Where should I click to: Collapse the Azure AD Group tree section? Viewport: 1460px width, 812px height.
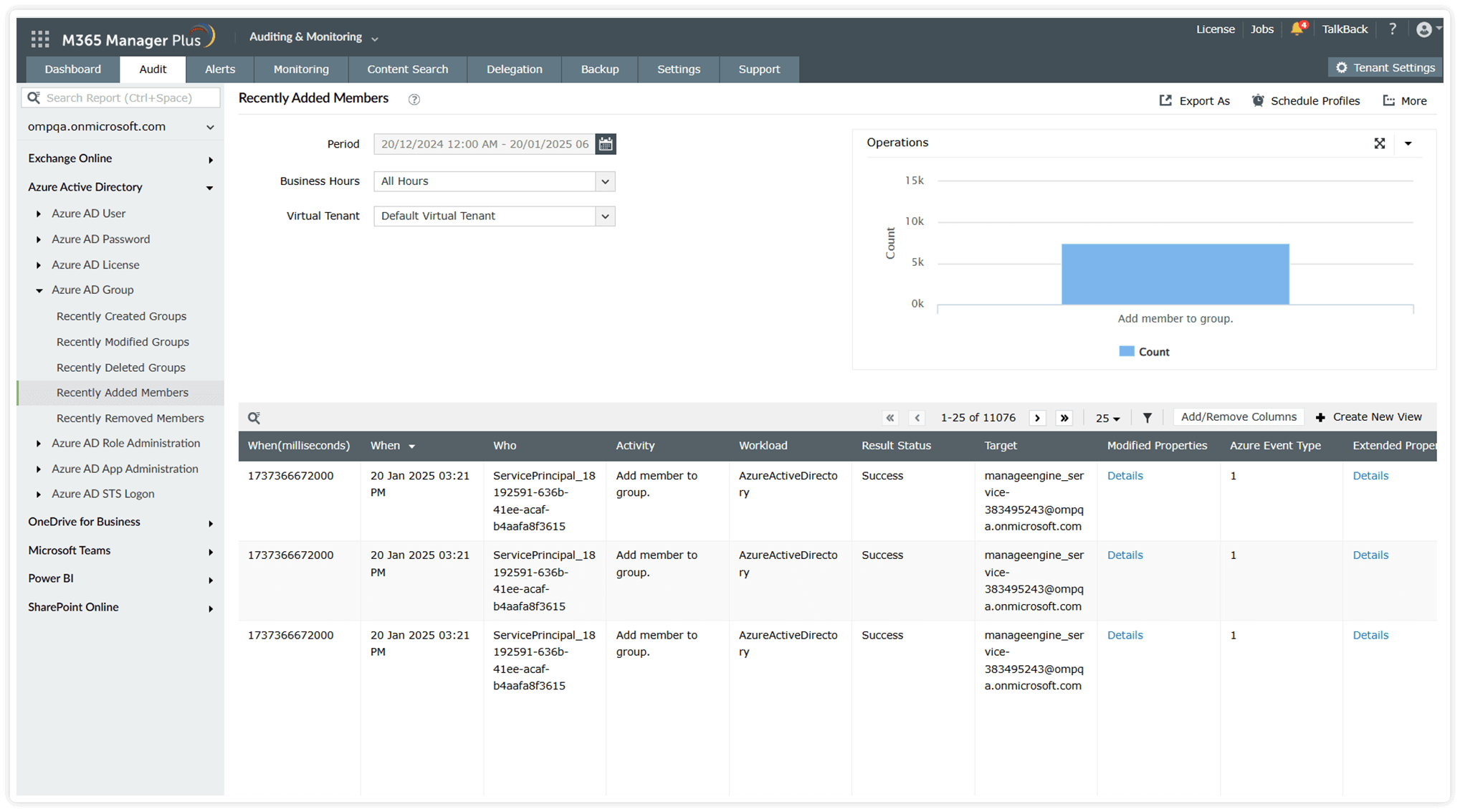38,290
